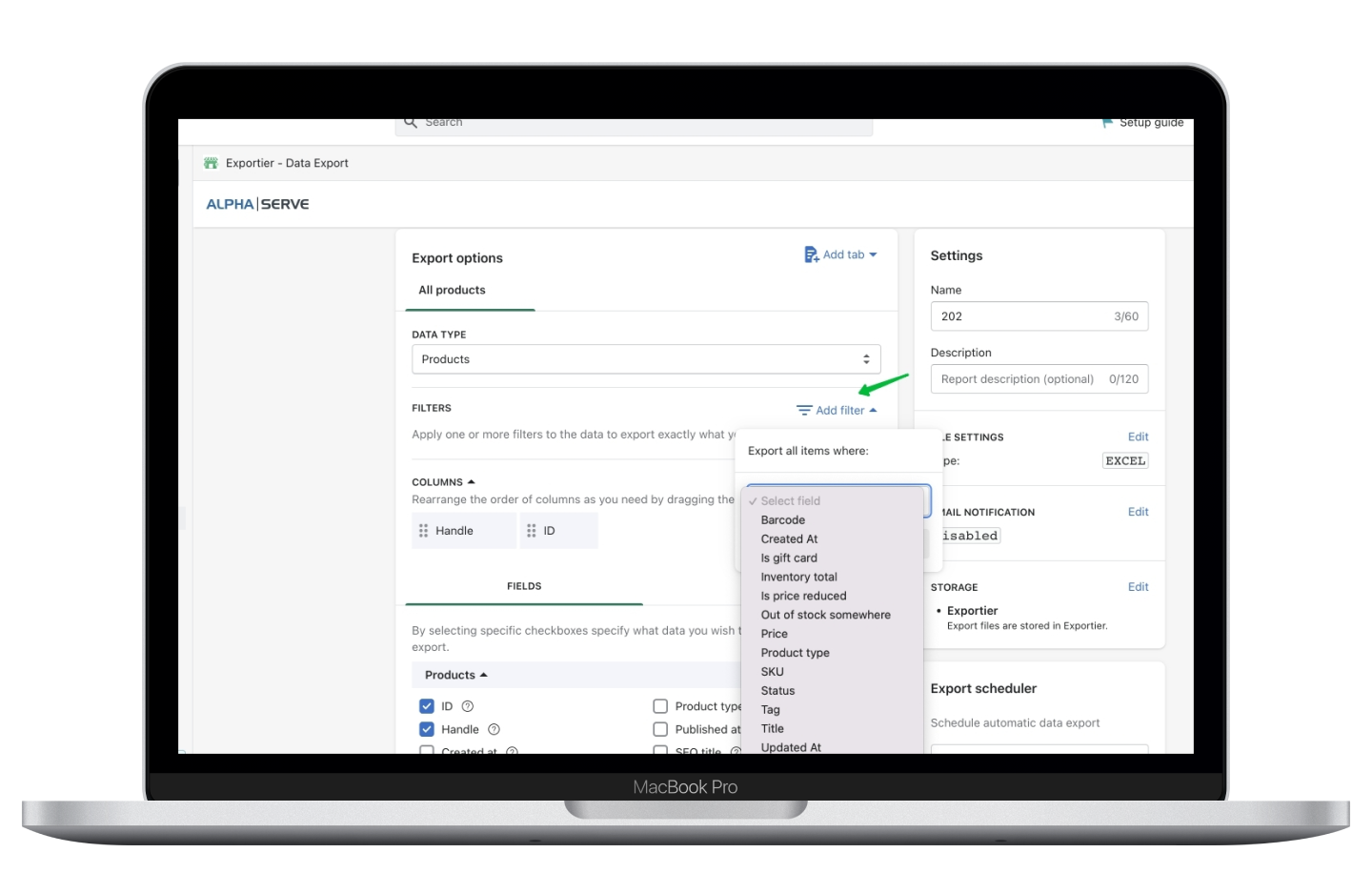Select the FIELDS tab
The height and width of the screenshot is (873, 1372).
[x=523, y=586]
